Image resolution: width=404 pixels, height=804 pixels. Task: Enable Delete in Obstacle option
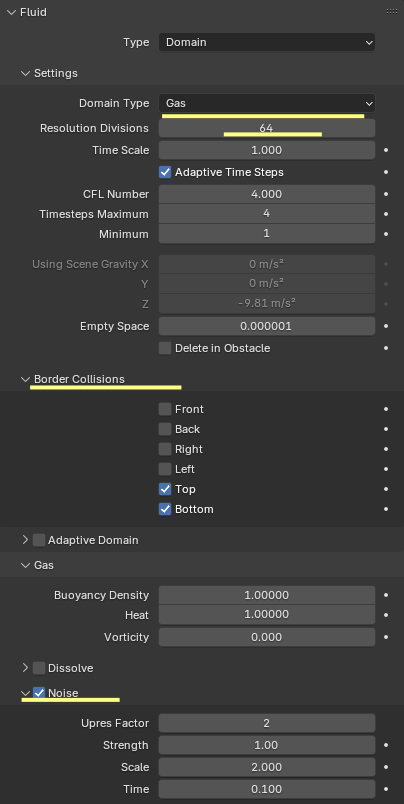coord(165,348)
